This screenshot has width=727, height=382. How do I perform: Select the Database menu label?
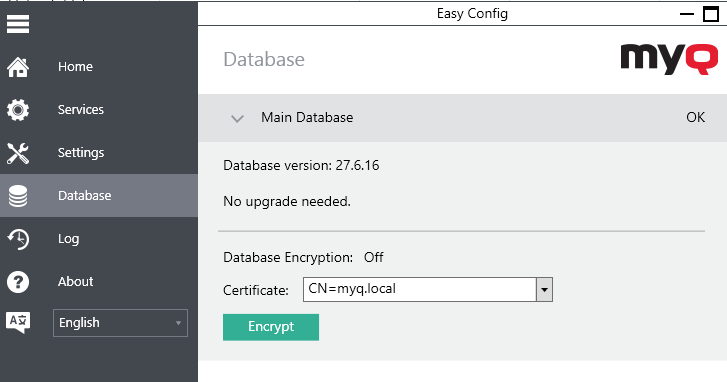(x=84, y=196)
